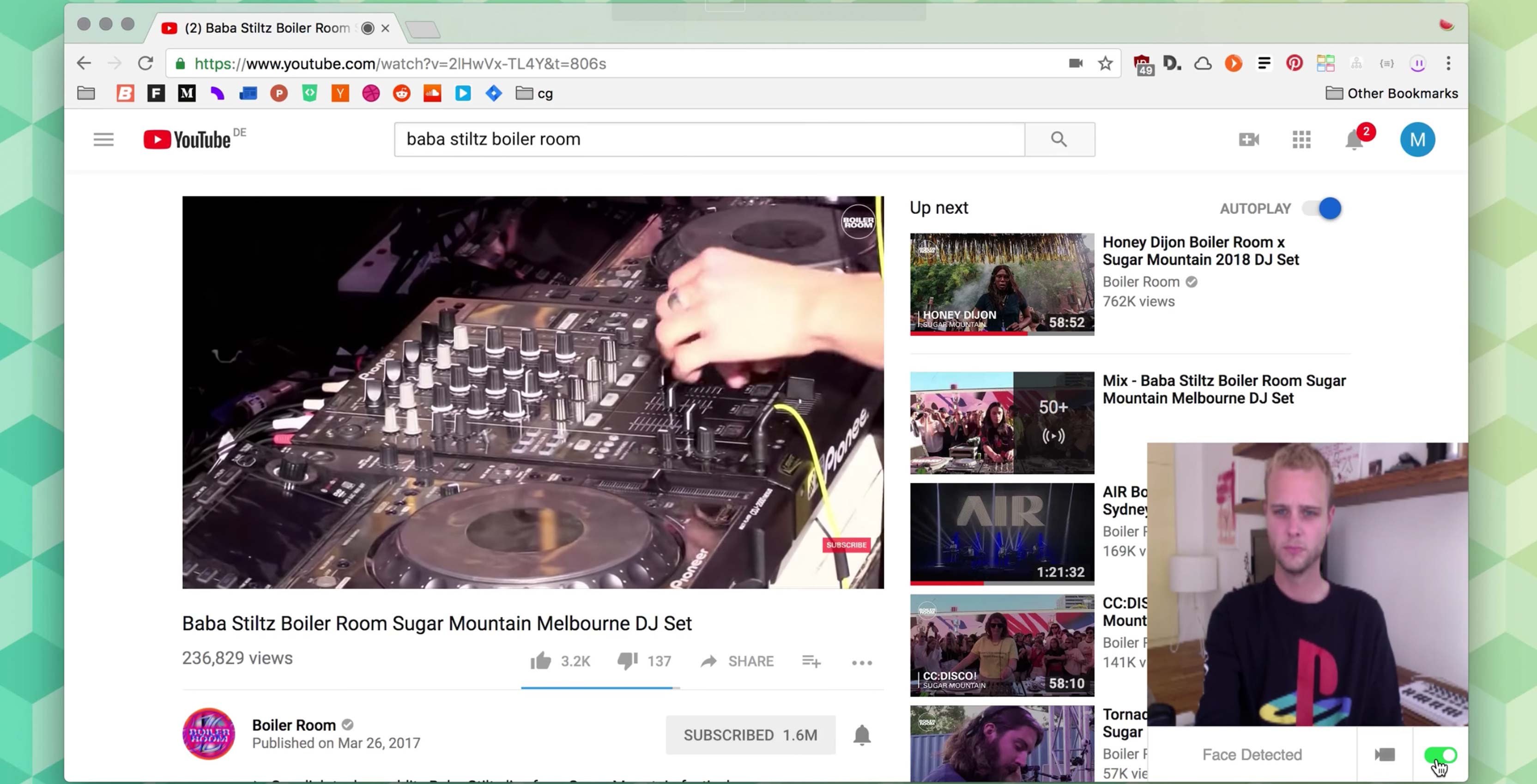Click the search magnifier button
1537x784 pixels.
coord(1059,139)
